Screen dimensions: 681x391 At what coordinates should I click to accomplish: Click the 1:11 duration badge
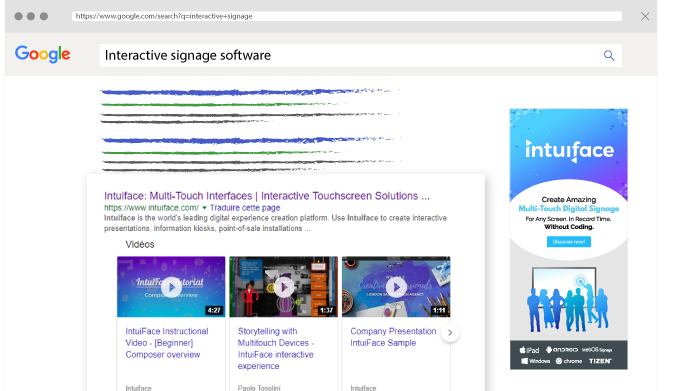click(439, 310)
